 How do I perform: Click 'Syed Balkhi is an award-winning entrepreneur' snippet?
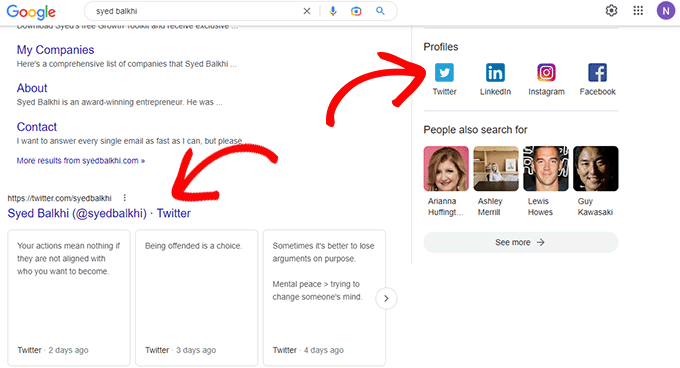[x=120, y=102]
